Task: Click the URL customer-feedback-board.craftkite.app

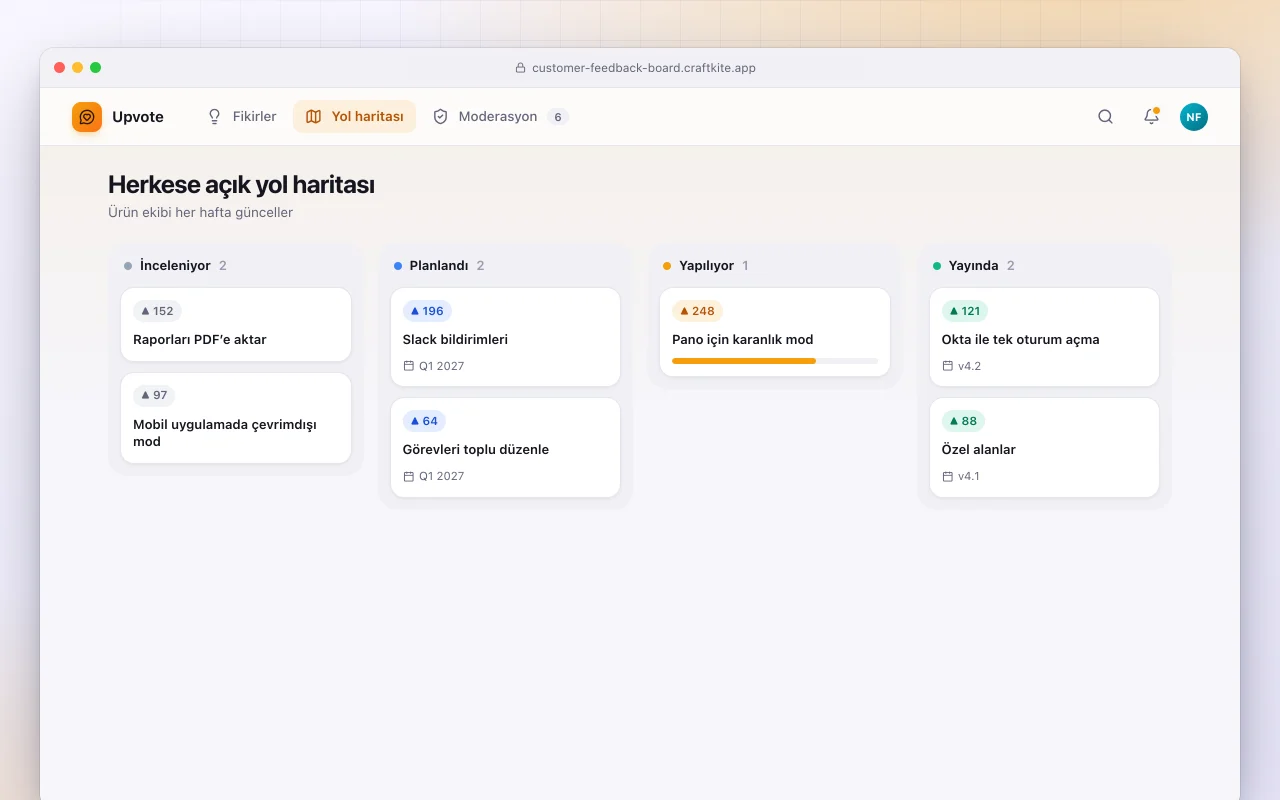Action: coord(644,68)
